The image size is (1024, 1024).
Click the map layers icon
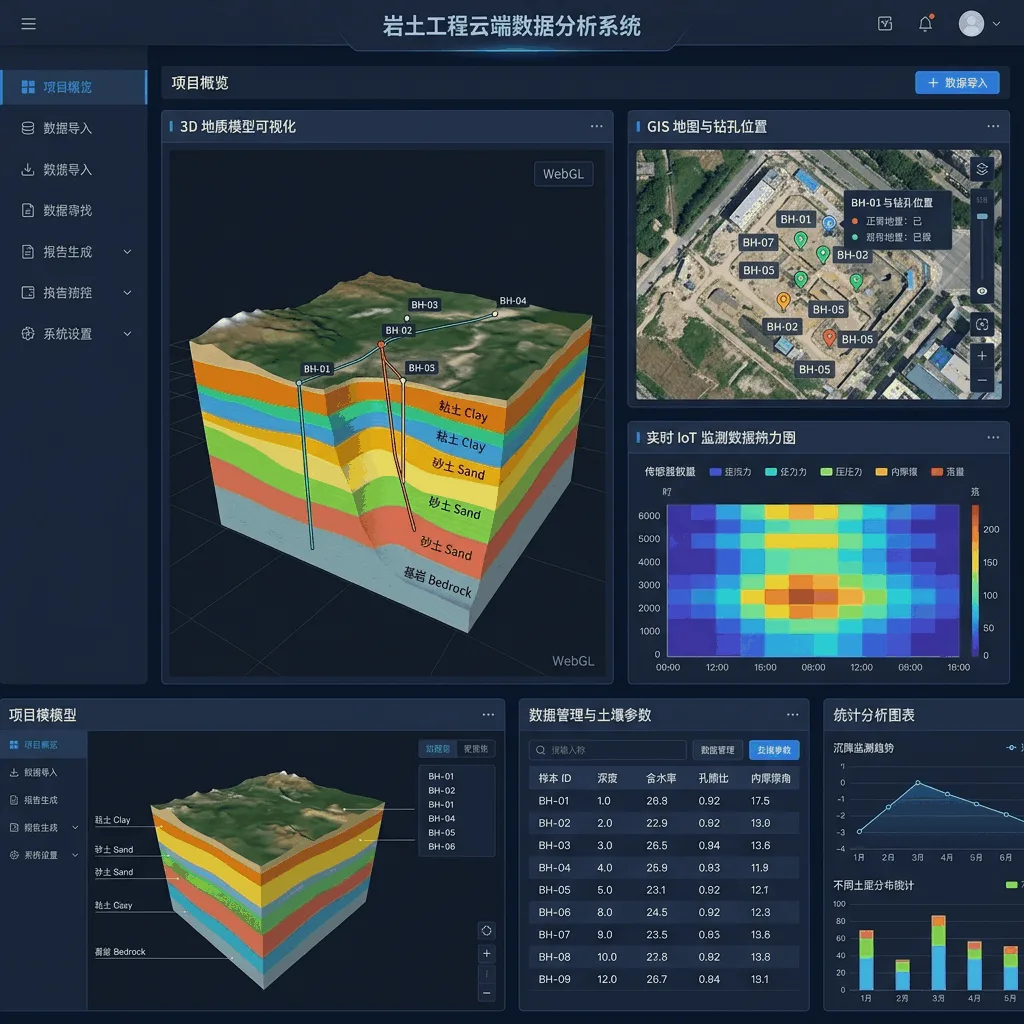coord(982,170)
